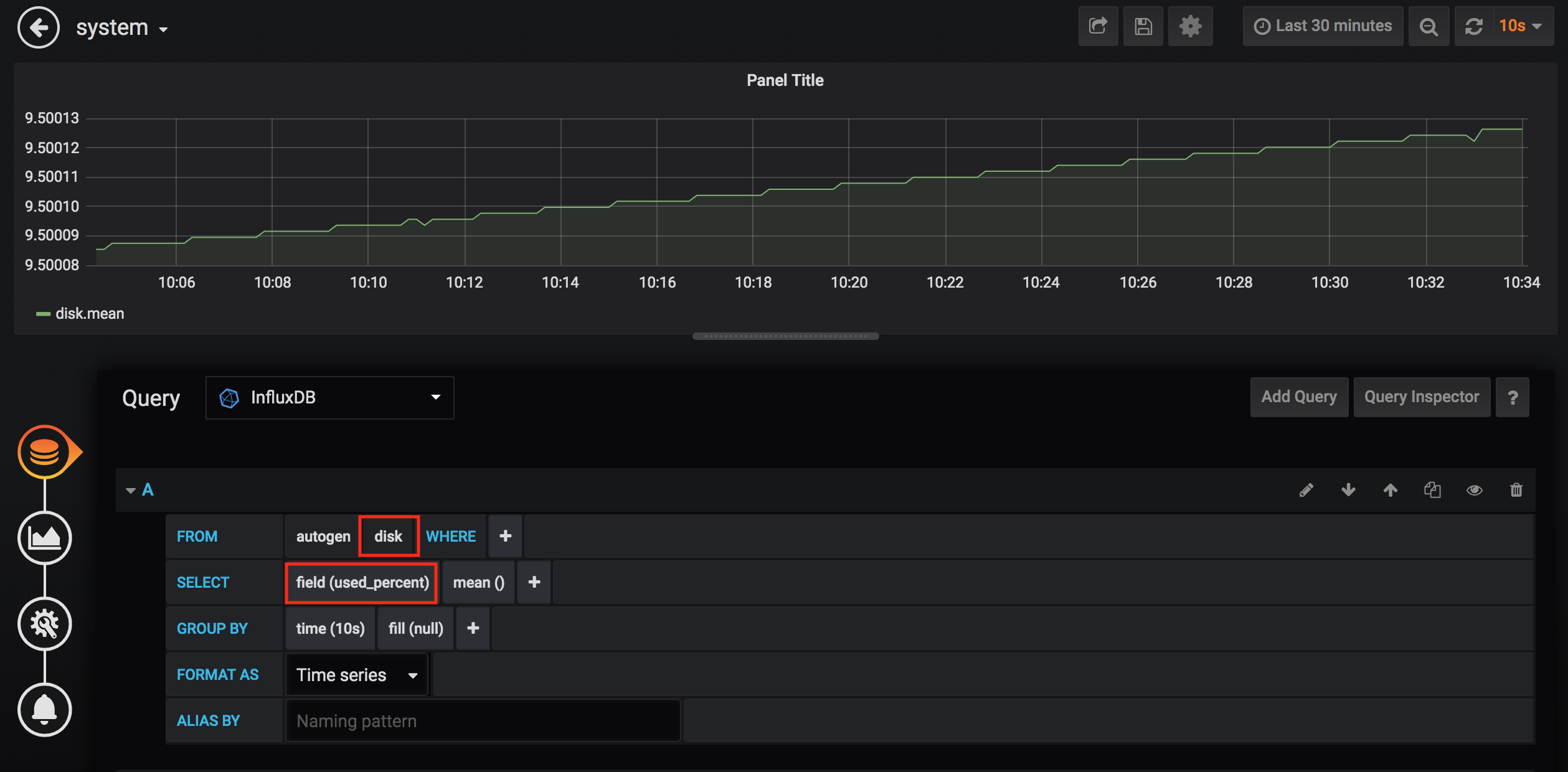Go back using the arrow icon
1568x772 pixels.
coord(39,27)
